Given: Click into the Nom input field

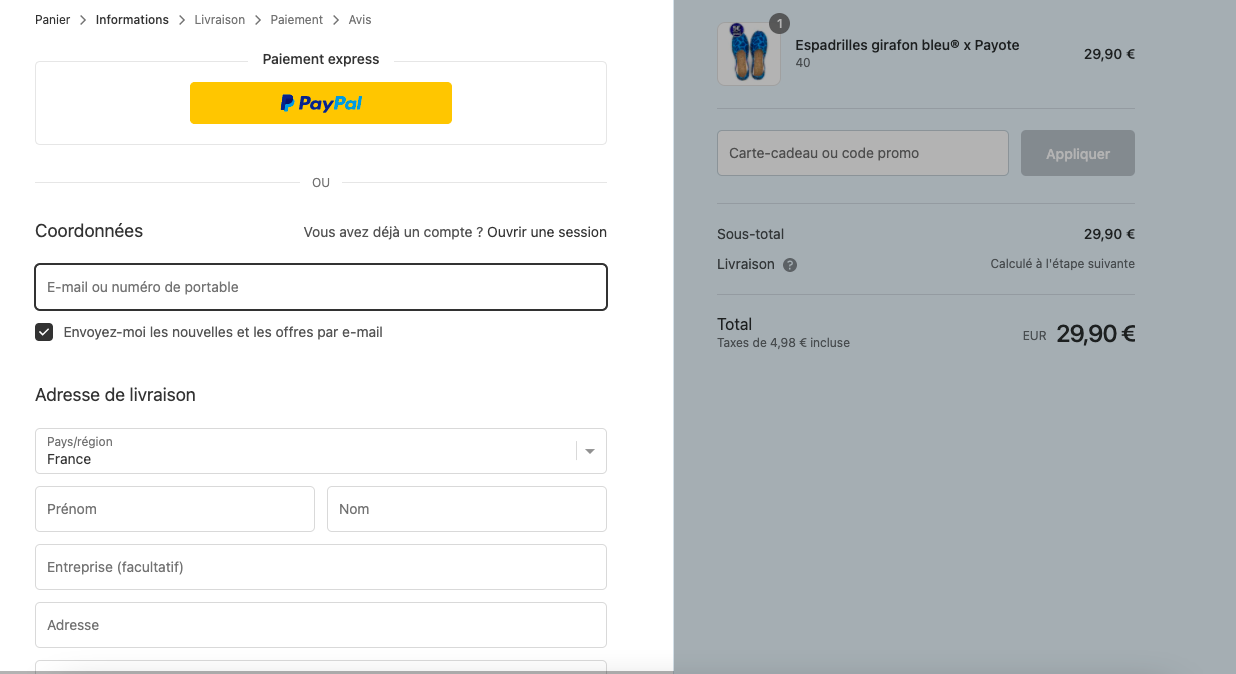Looking at the screenshot, I should [x=467, y=509].
